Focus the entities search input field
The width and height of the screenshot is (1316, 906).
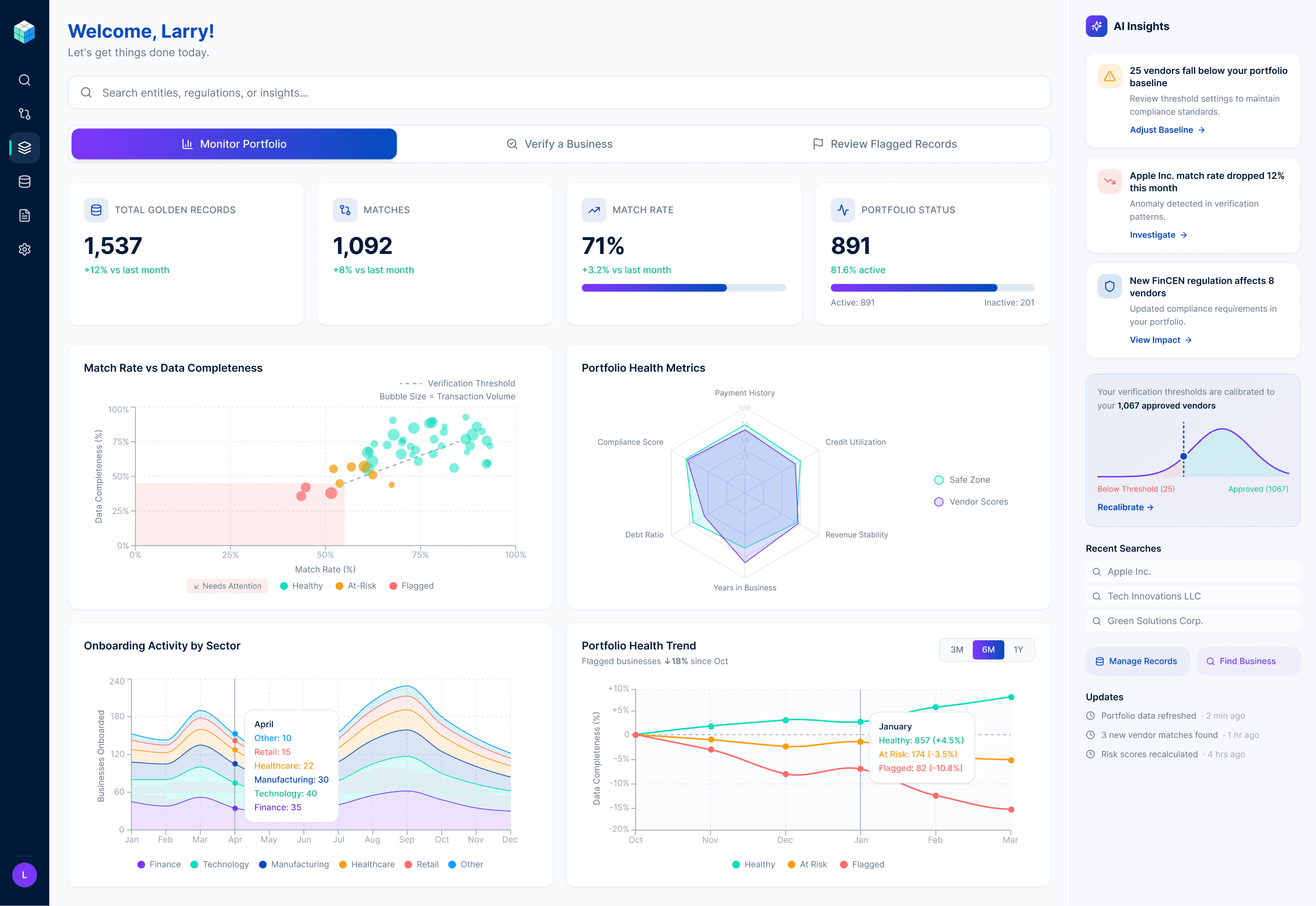559,92
